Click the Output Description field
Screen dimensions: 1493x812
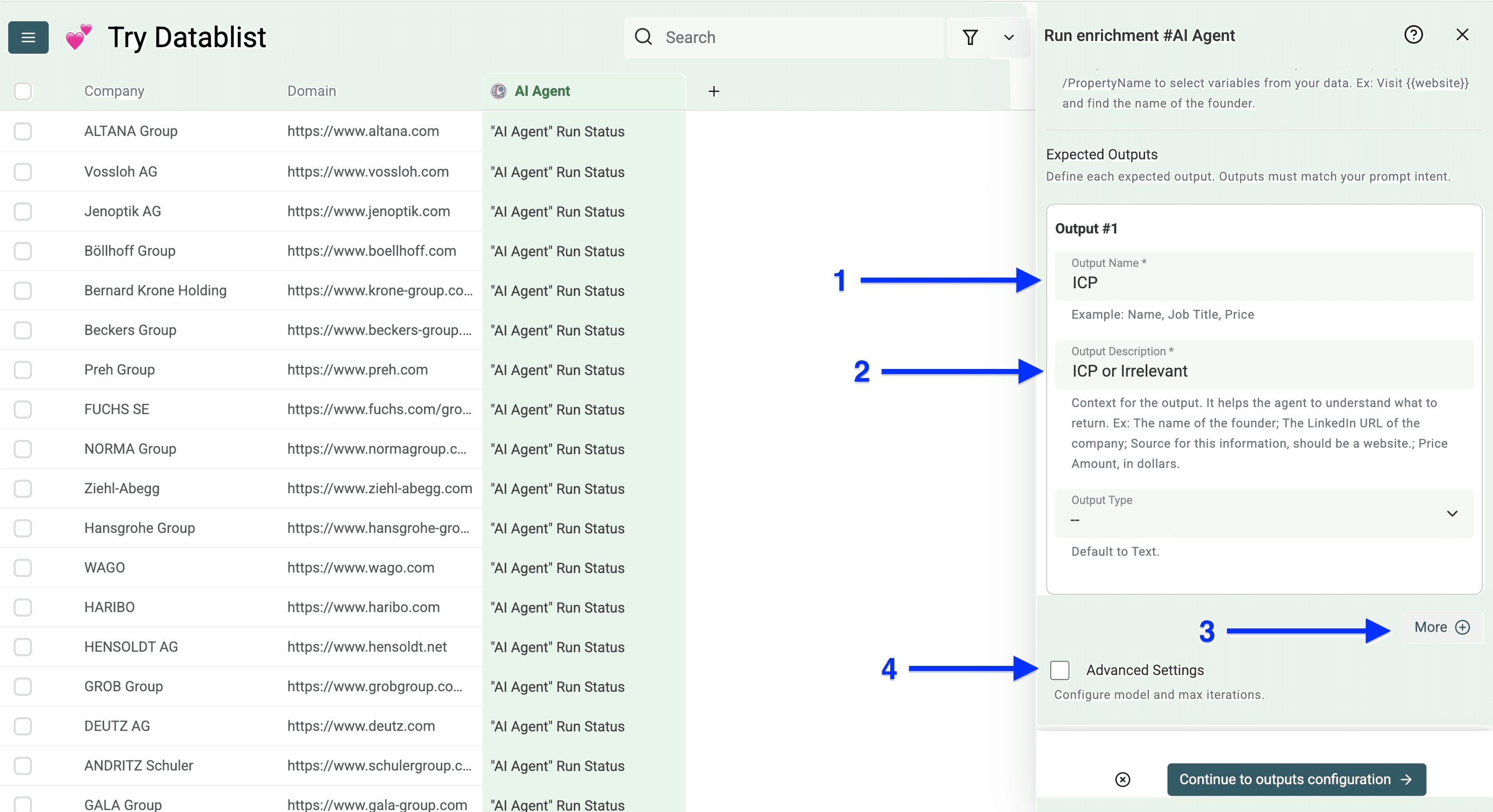coord(1263,365)
